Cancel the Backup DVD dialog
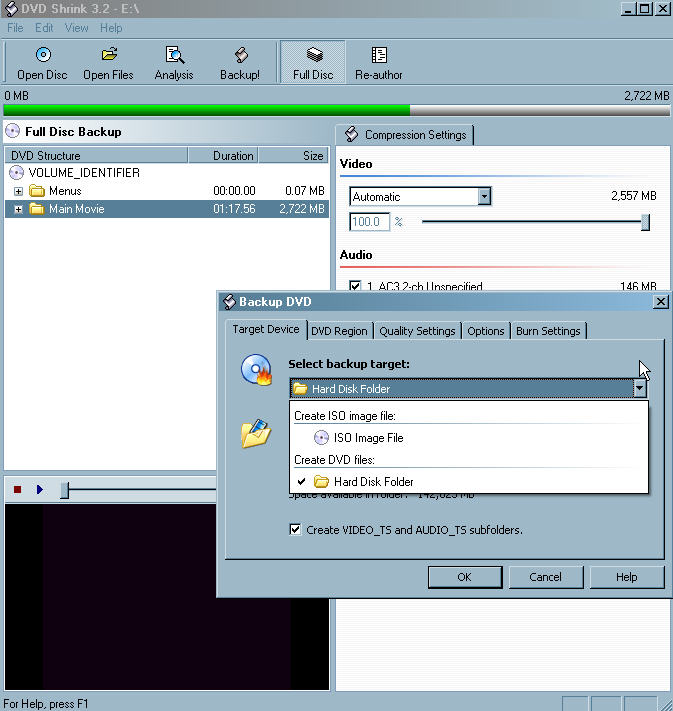The height and width of the screenshot is (711, 673). point(546,577)
